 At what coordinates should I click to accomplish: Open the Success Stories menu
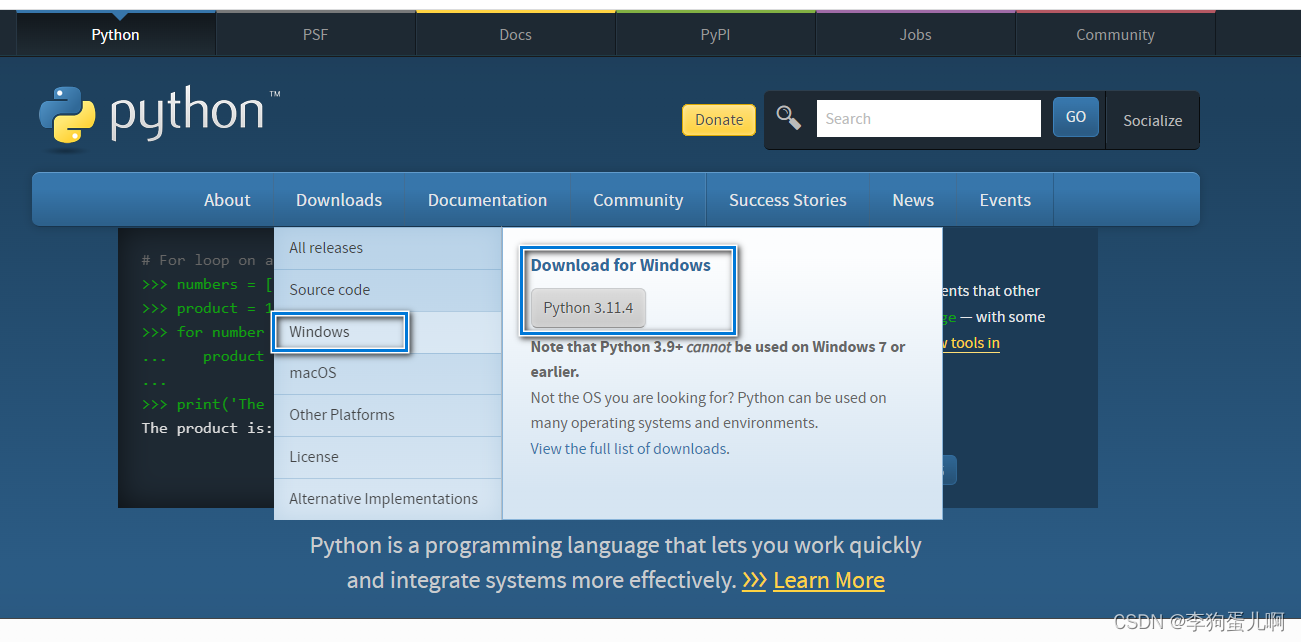788,200
